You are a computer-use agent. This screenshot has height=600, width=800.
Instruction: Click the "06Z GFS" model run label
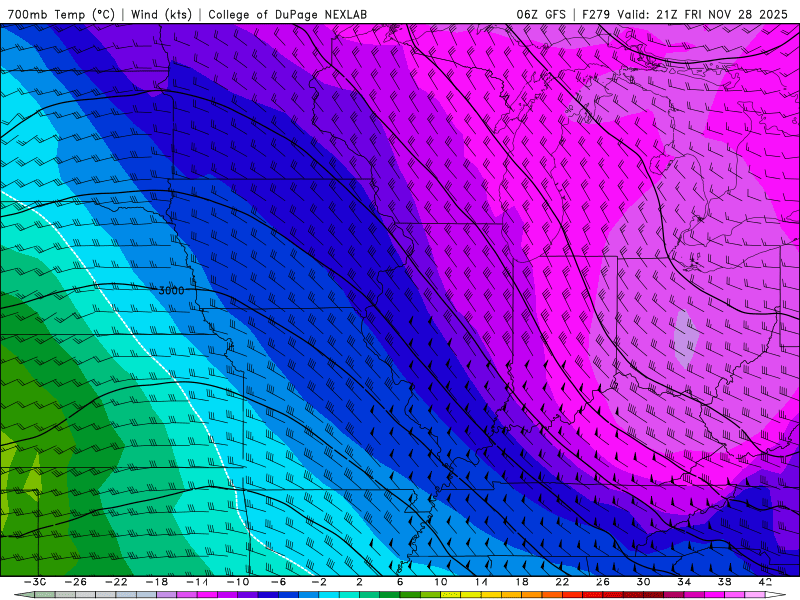tap(541, 14)
